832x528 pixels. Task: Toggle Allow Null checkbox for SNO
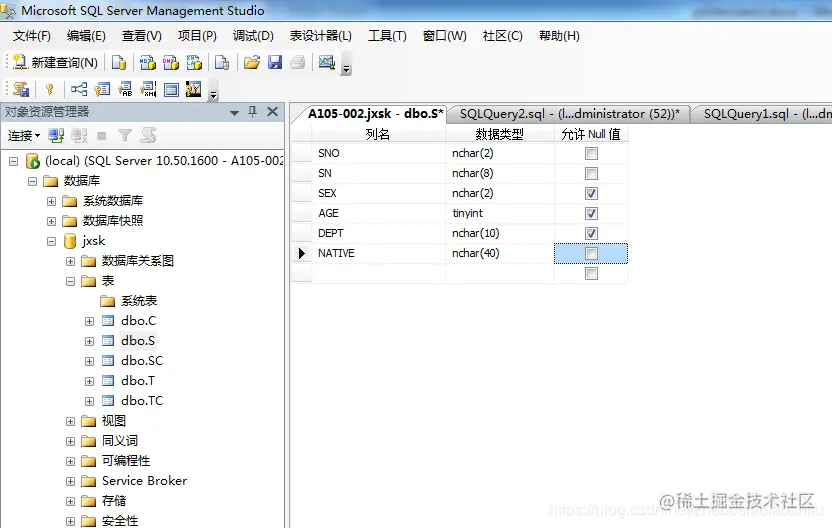[591, 153]
